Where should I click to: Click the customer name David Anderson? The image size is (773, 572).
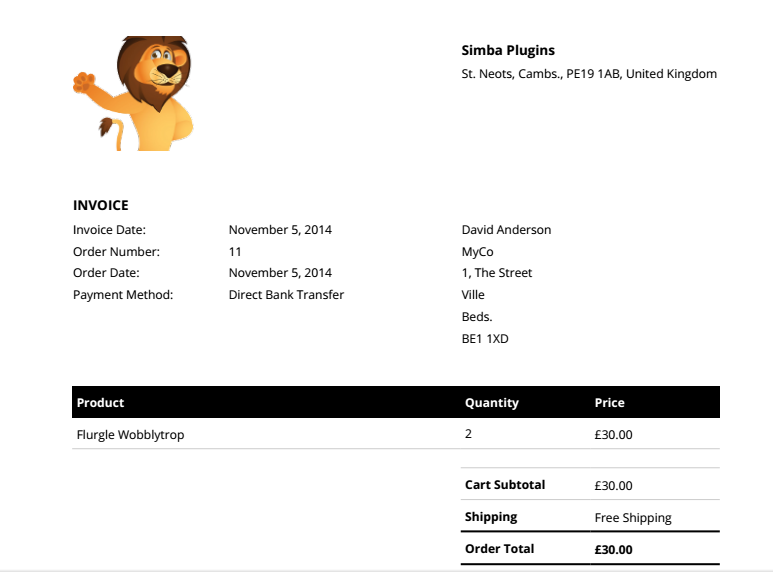point(506,230)
